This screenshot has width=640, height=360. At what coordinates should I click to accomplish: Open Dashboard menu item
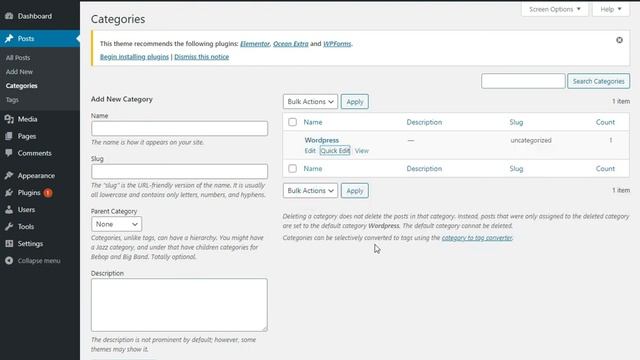point(35,16)
